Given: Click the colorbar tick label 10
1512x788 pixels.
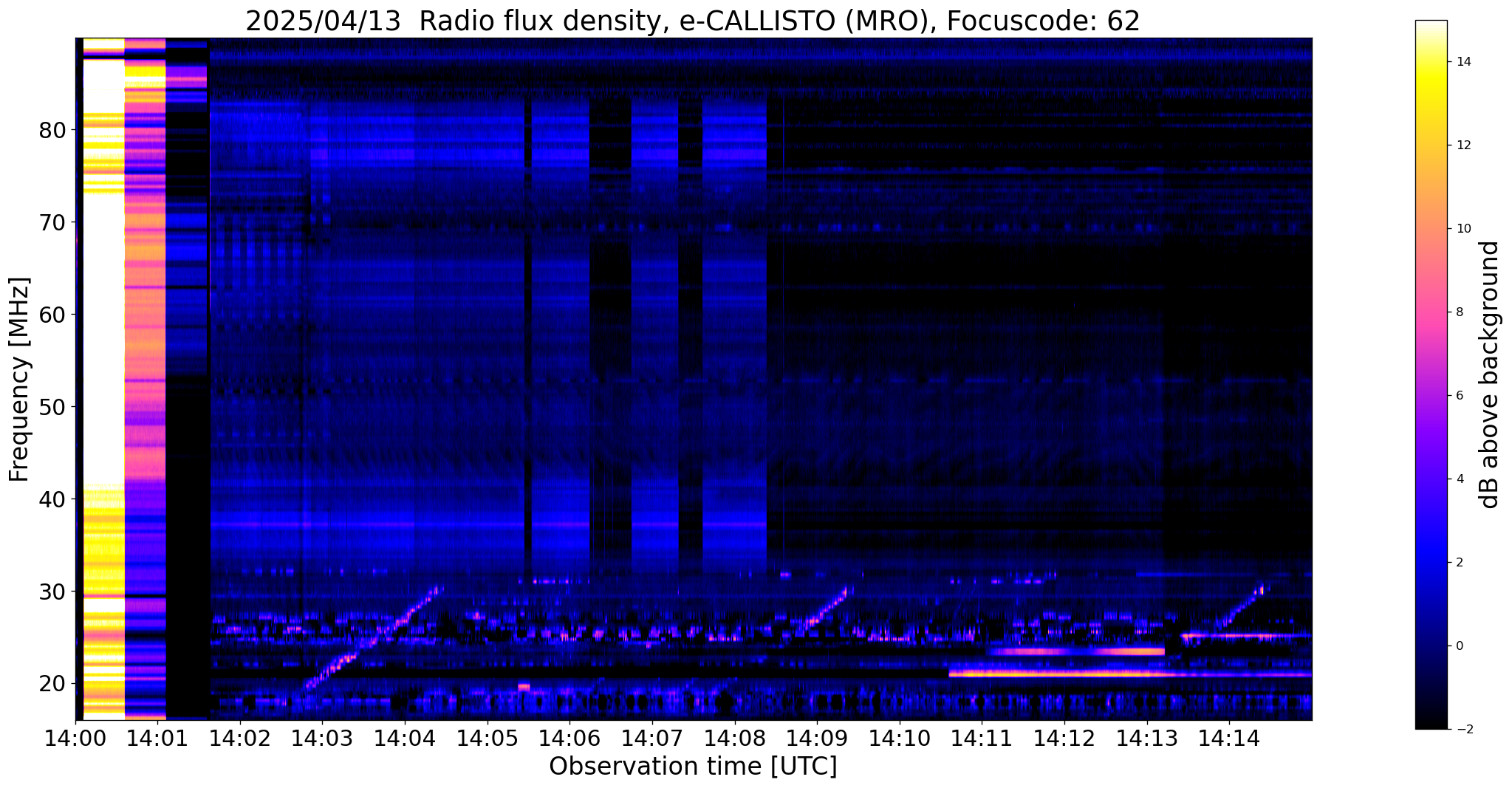Looking at the screenshot, I should [1463, 229].
